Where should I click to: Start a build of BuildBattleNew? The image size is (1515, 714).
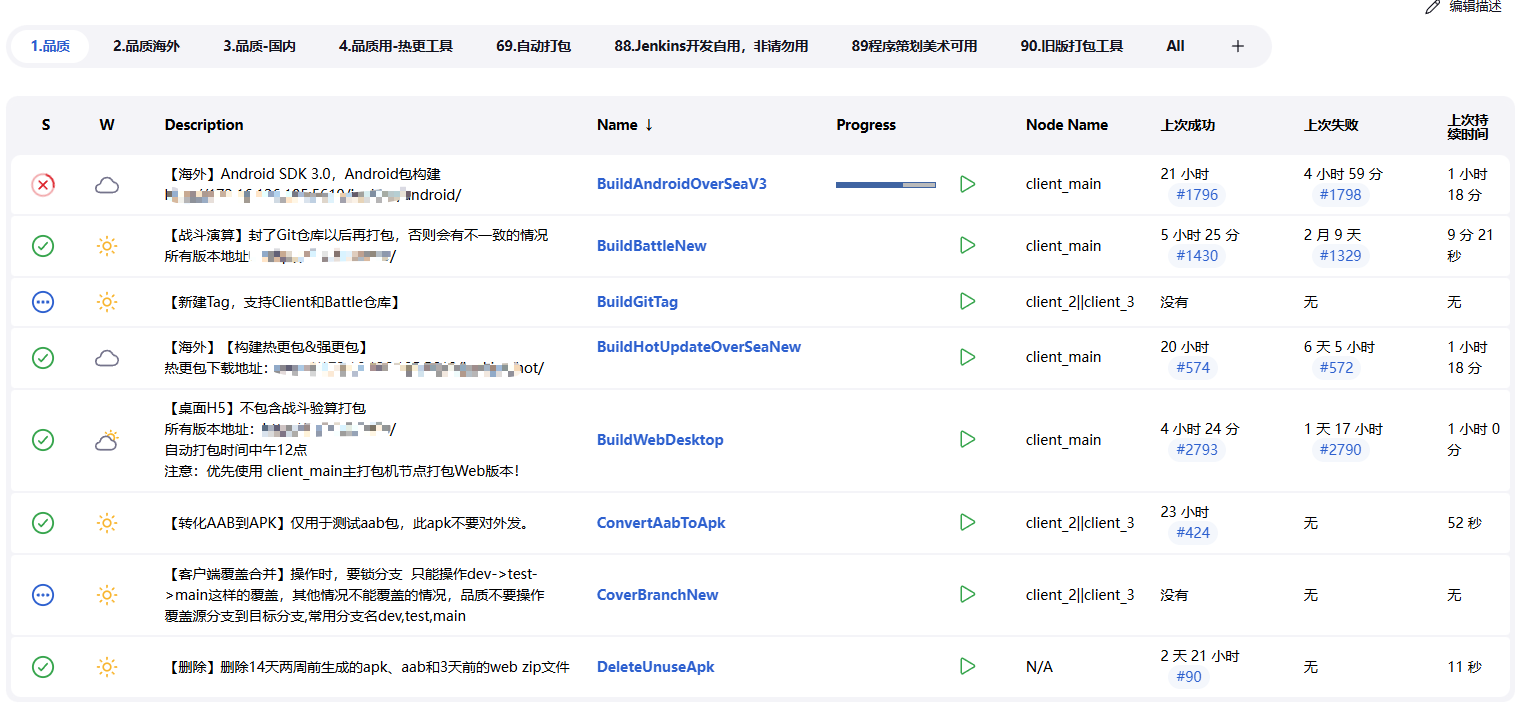[967, 245]
